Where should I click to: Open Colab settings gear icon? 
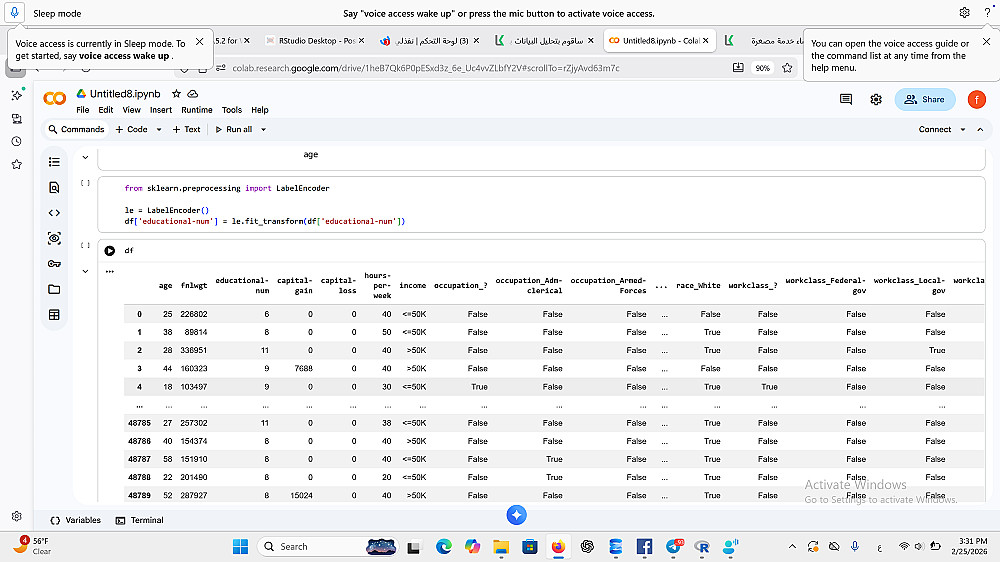click(x=876, y=99)
